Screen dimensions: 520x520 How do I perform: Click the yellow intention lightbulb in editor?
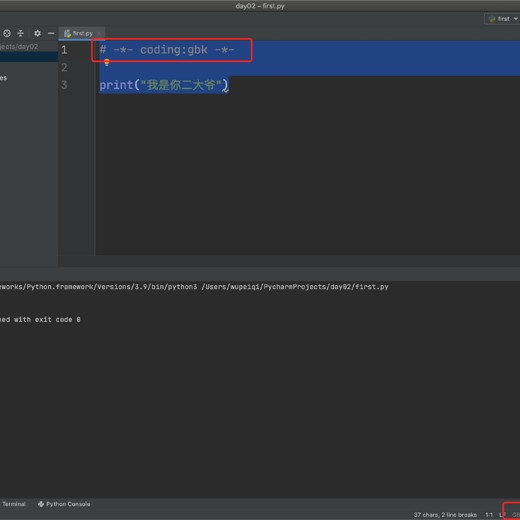tap(107, 62)
